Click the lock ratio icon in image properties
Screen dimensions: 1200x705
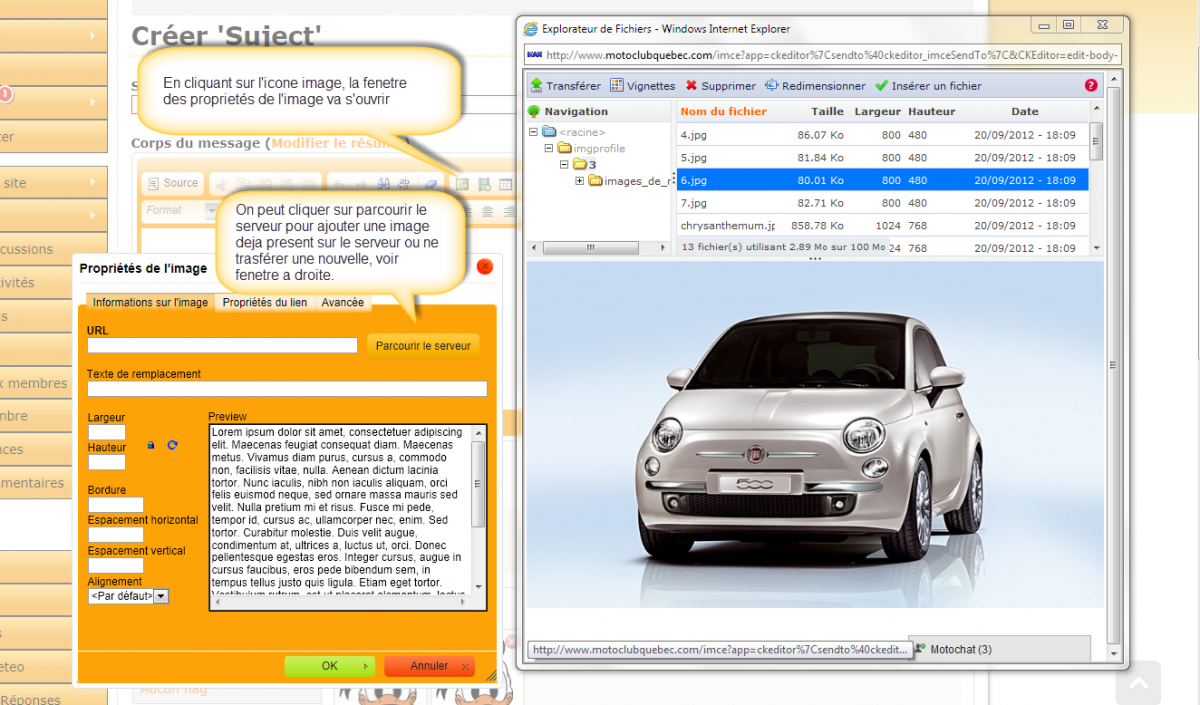click(x=151, y=445)
